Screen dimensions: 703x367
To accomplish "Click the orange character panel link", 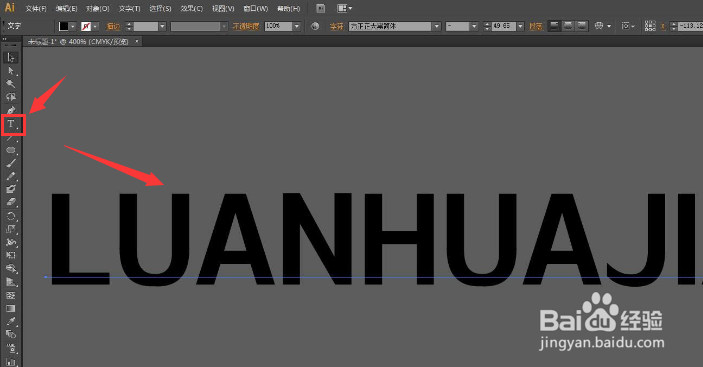I will [336, 26].
